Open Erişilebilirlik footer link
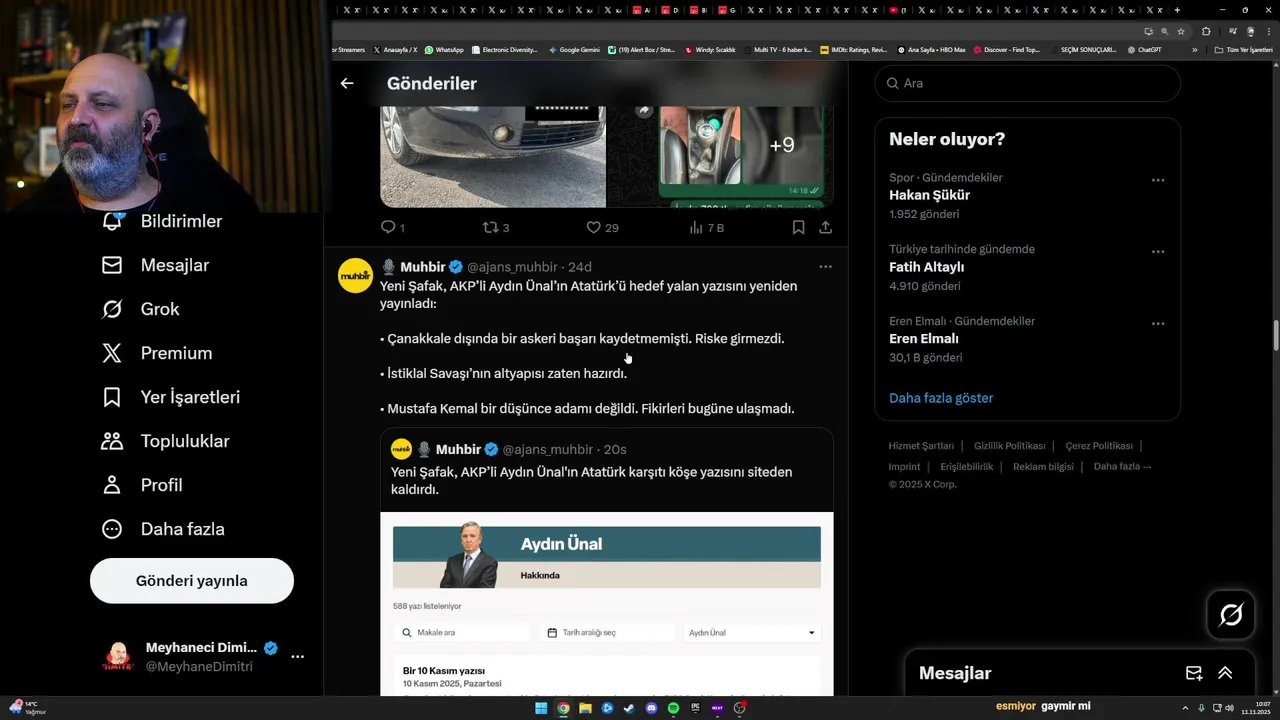The width and height of the screenshot is (1280, 720). (x=967, y=467)
